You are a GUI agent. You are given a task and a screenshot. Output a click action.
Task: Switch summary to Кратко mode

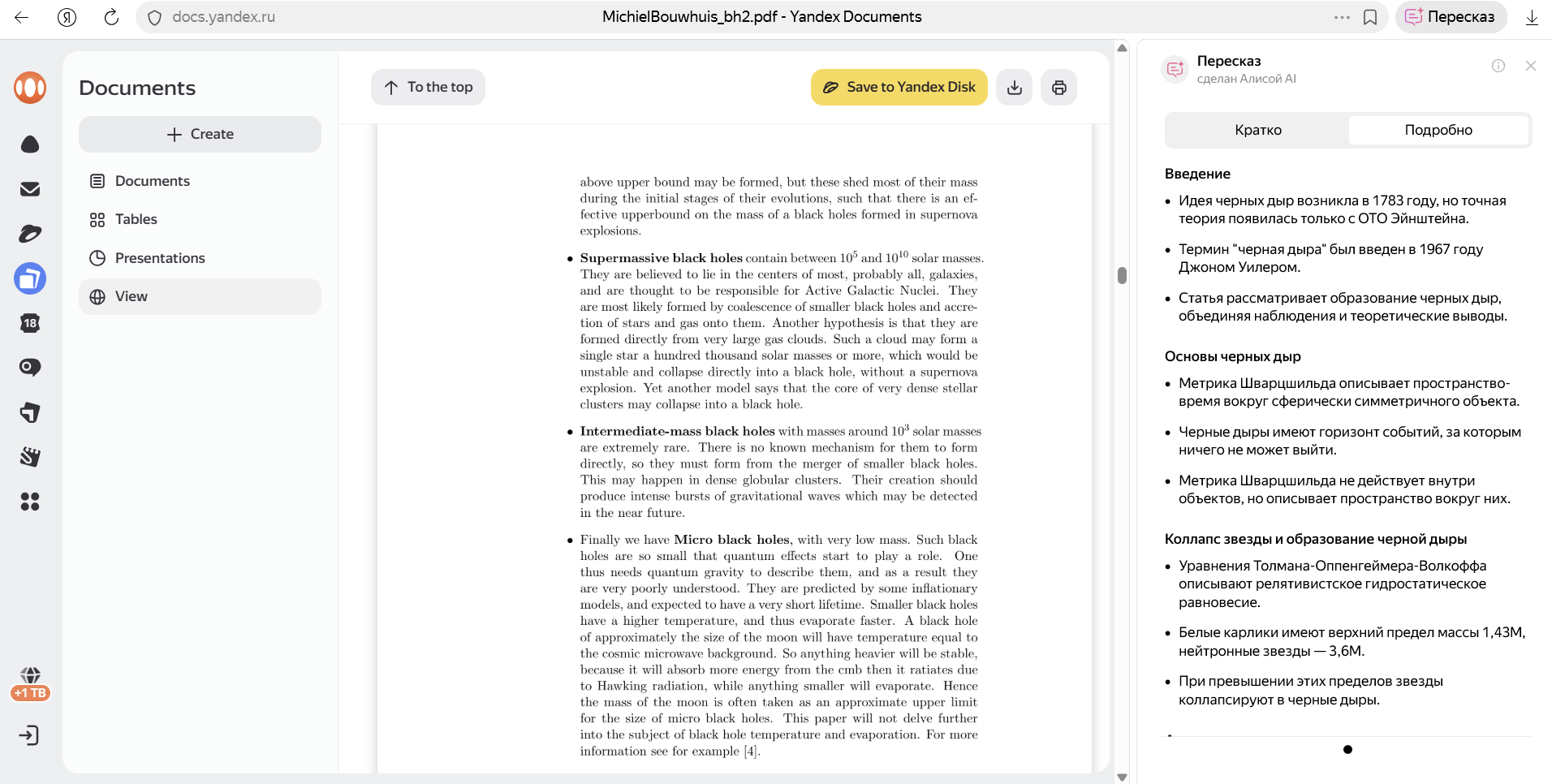pos(1257,130)
